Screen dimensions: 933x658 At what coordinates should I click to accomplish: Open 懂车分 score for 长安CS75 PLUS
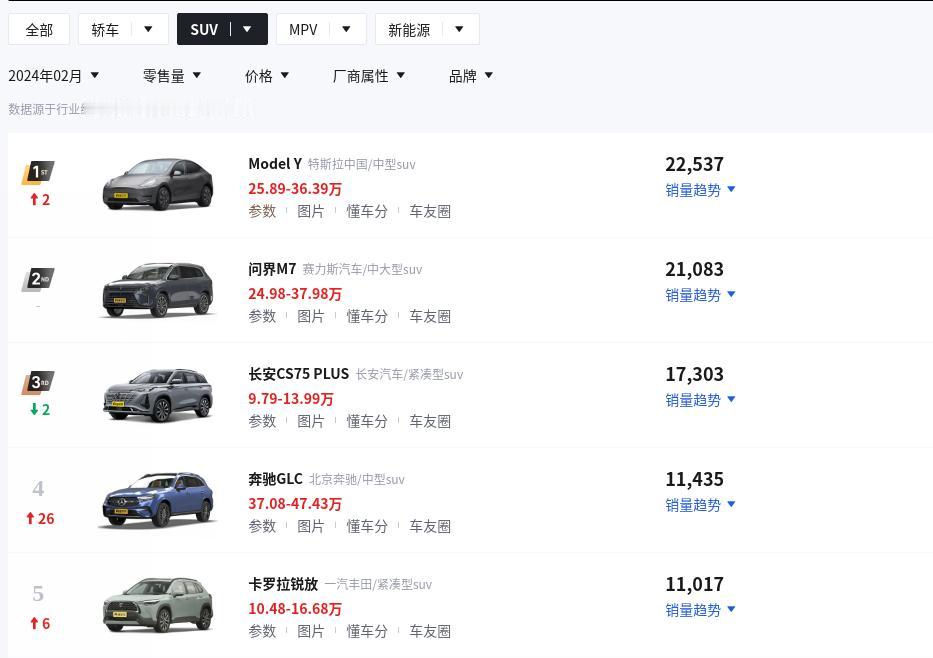click(367, 421)
